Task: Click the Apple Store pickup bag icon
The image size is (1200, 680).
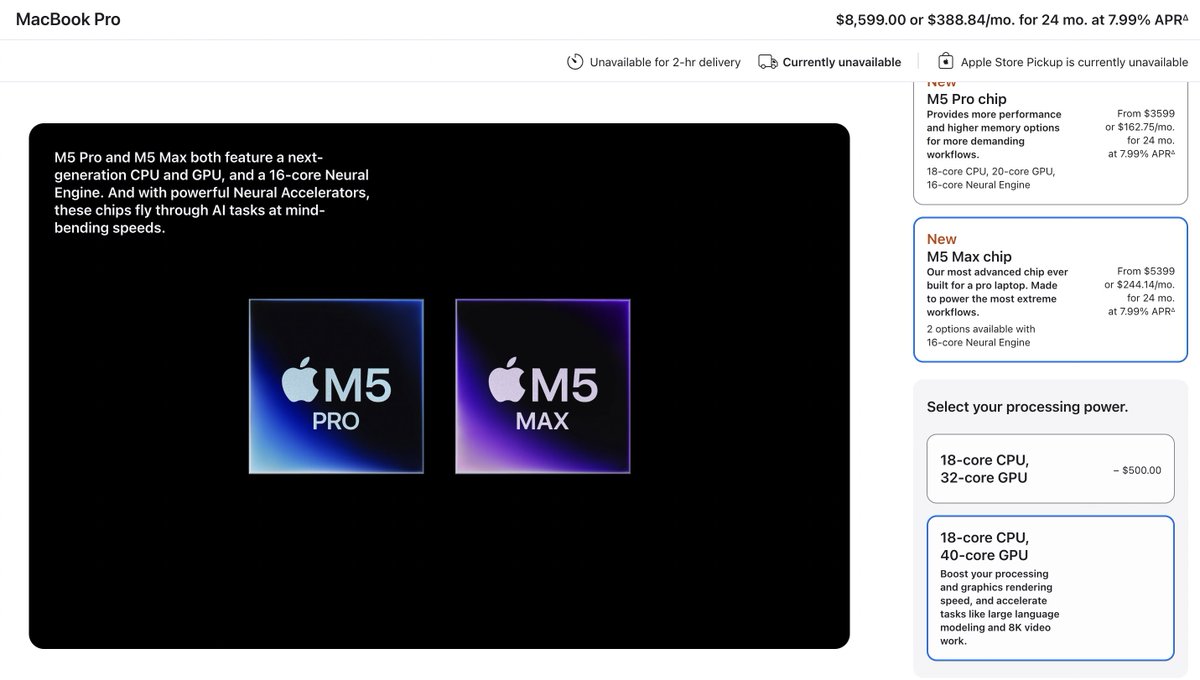Action: [x=945, y=61]
